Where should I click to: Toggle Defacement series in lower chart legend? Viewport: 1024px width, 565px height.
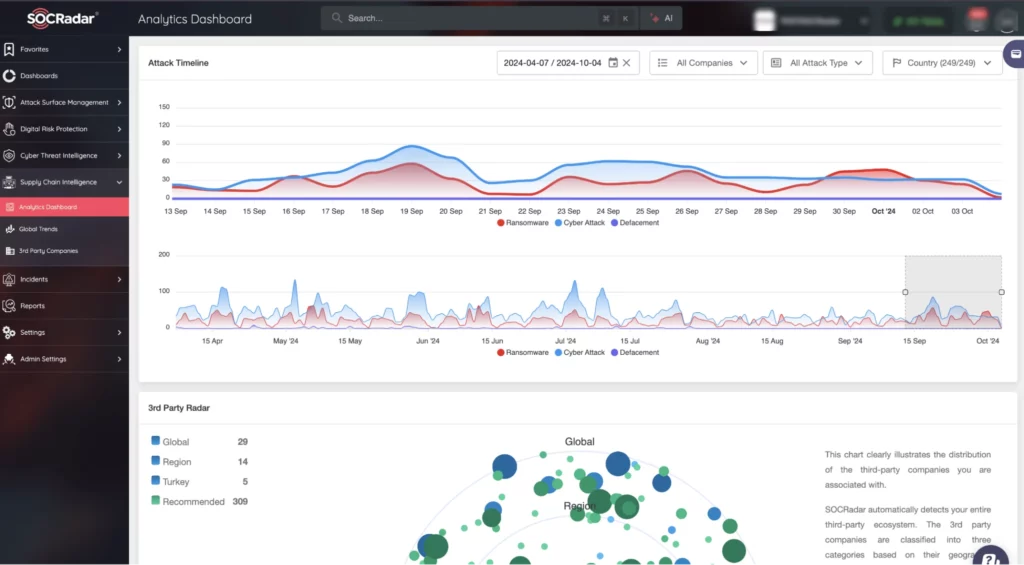click(x=635, y=353)
